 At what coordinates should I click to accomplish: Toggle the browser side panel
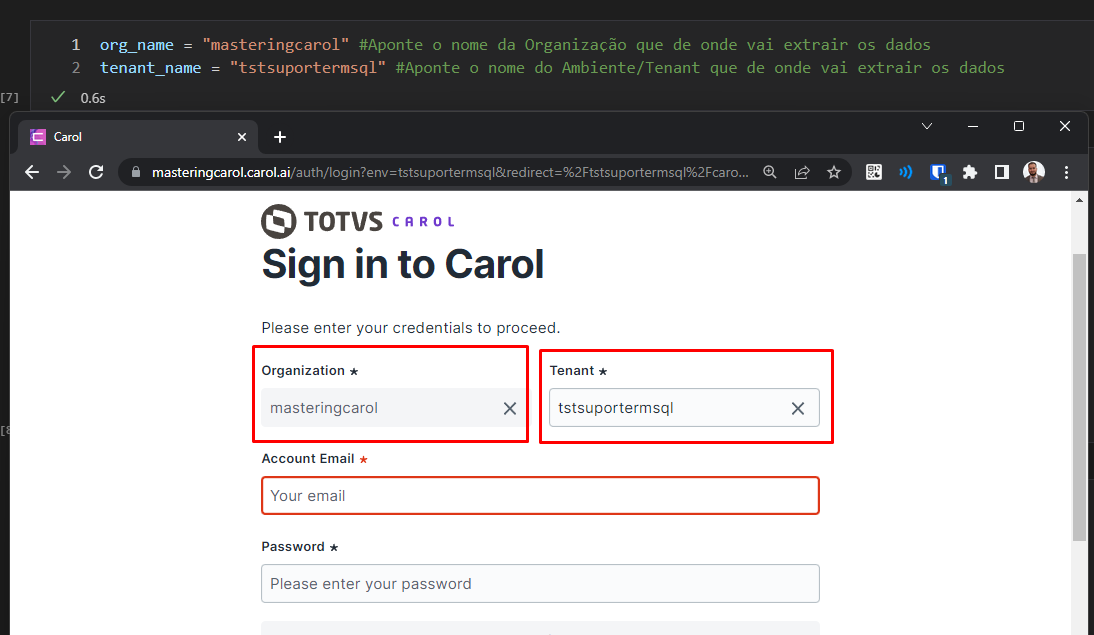1002,172
